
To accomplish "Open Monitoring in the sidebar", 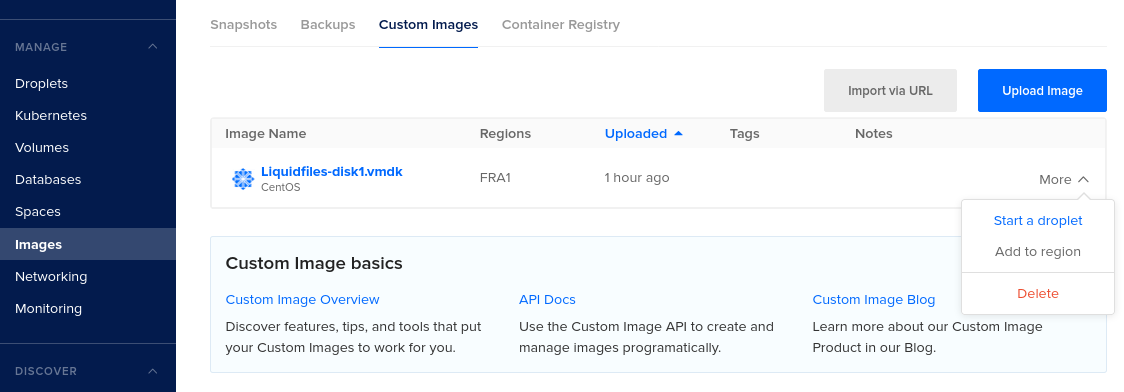I will click(49, 309).
